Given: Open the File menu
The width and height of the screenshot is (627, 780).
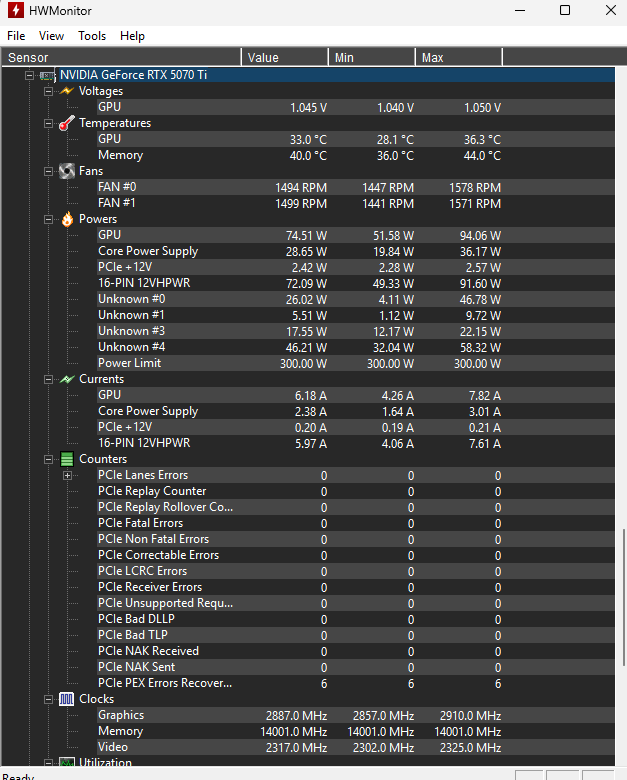Looking at the screenshot, I should click(16, 36).
